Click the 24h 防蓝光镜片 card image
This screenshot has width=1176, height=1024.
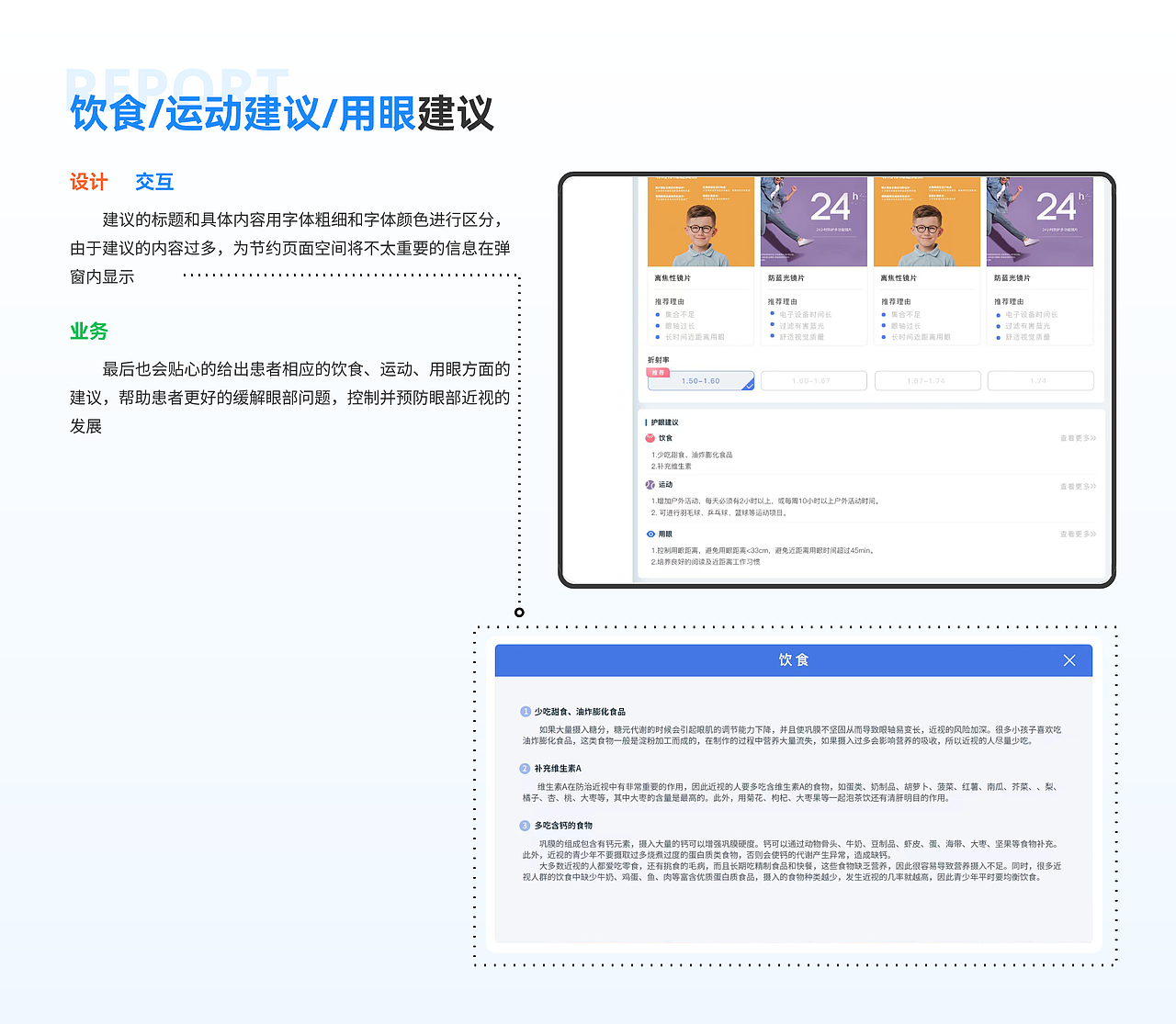814,220
